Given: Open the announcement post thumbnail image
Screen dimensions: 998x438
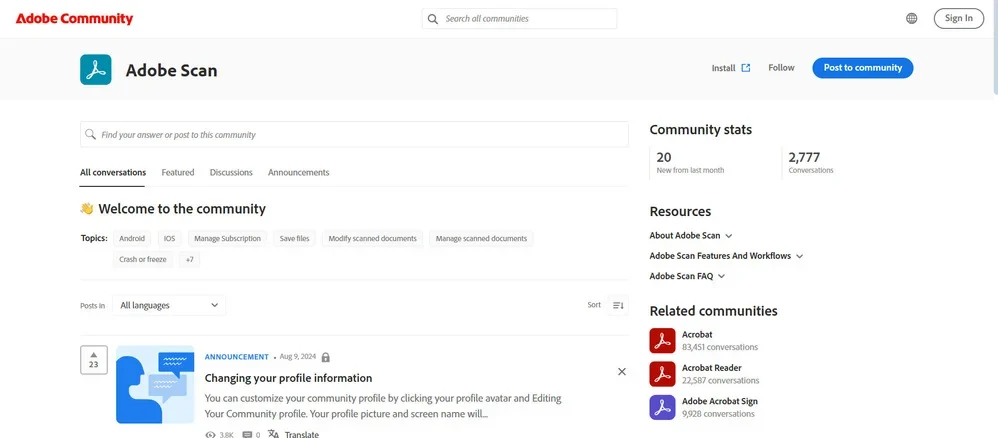Looking at the screenshot, I should (x=155, y=385).
